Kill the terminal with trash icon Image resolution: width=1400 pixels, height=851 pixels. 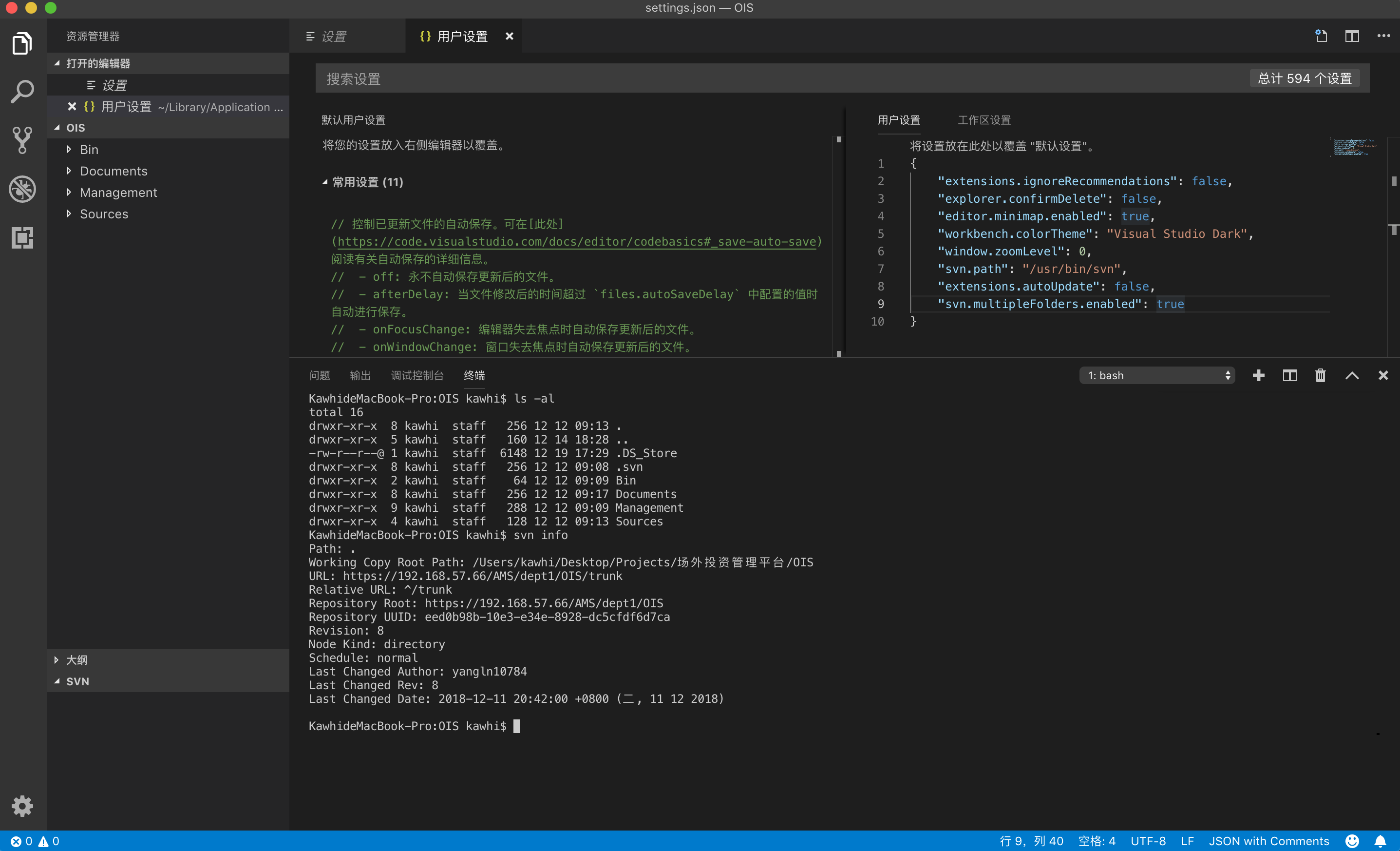1320,375
